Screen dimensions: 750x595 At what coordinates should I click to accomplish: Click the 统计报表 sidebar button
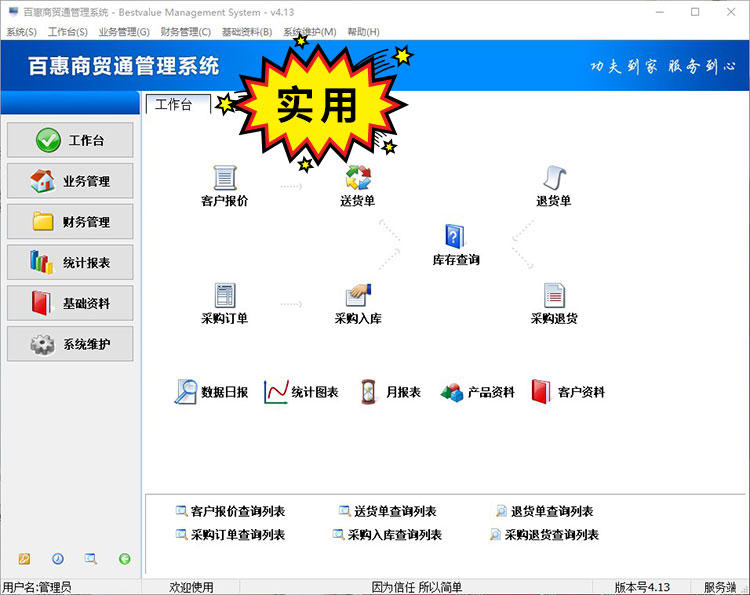(x=70, y=263)
